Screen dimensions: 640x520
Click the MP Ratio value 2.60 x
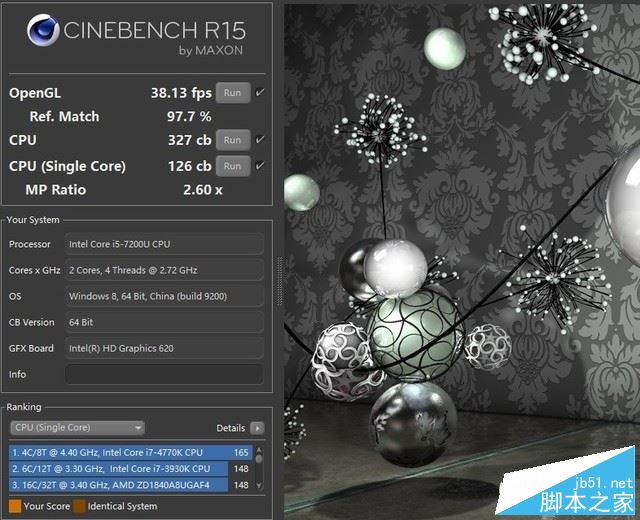point(203,190)
